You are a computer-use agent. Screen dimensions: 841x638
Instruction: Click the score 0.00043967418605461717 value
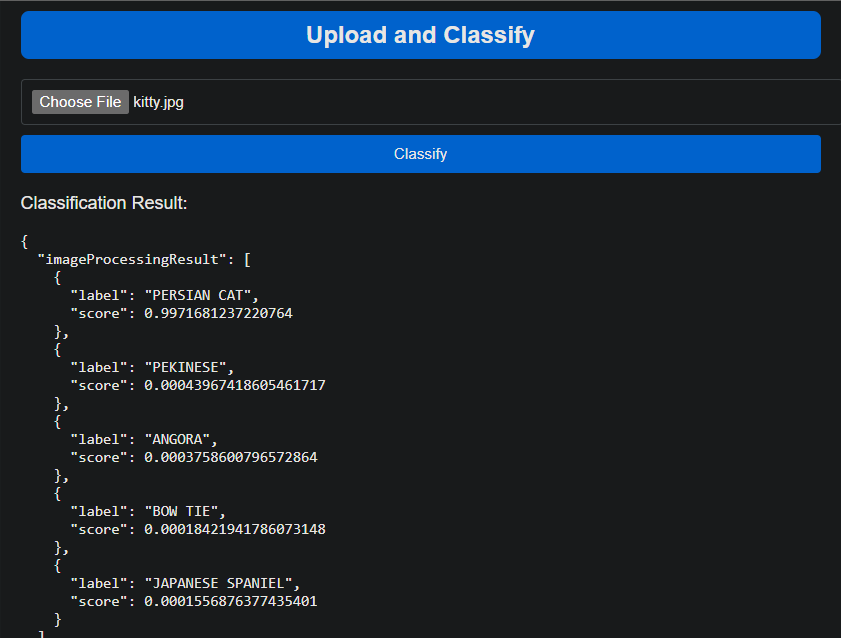pyautogui.click(x=235, y=385)
